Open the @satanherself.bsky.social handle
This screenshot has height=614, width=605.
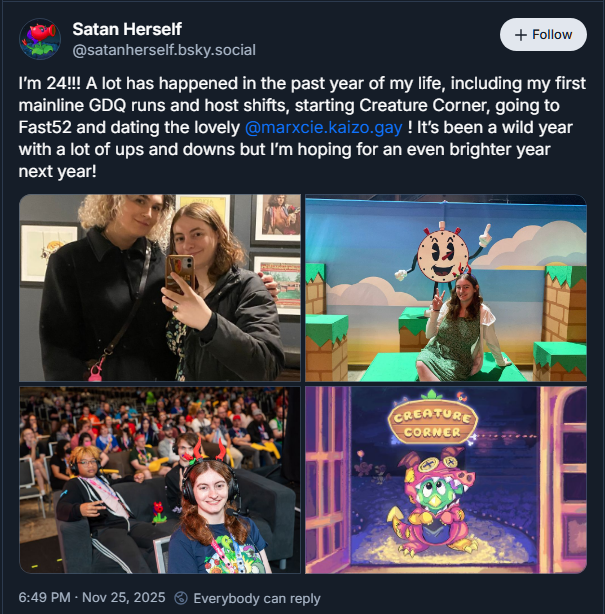[164, 50]
